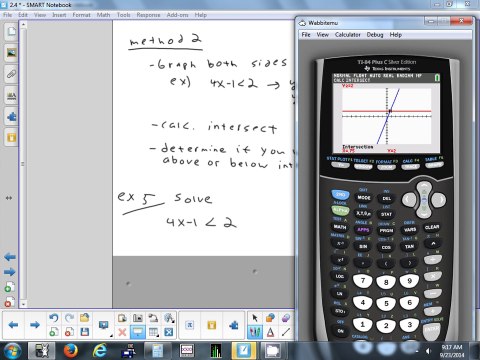Select the Lines tool
The width and height of the screenshot is (480, 360).
(x=286, y=332)
